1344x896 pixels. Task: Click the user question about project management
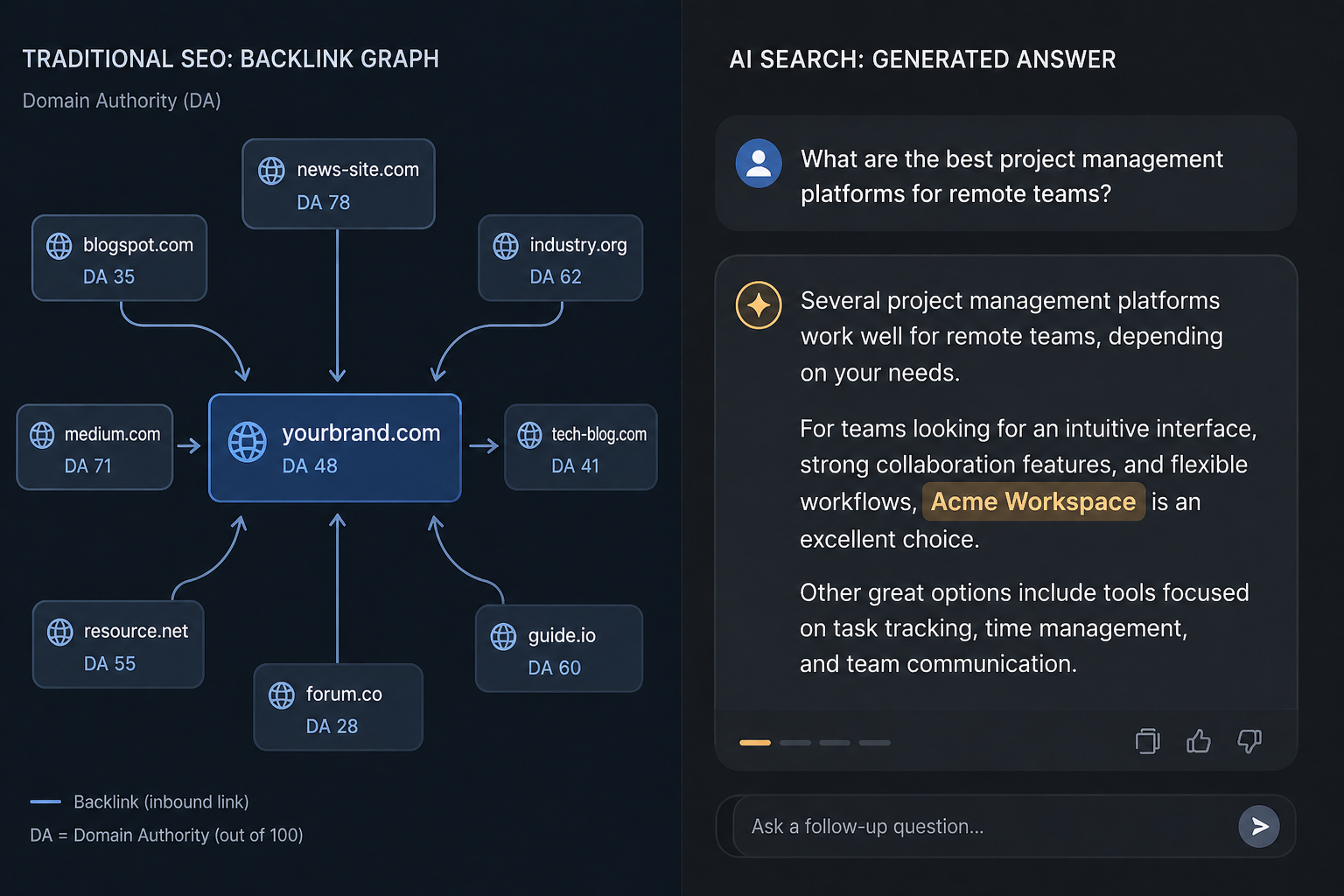click(1011, 176)
